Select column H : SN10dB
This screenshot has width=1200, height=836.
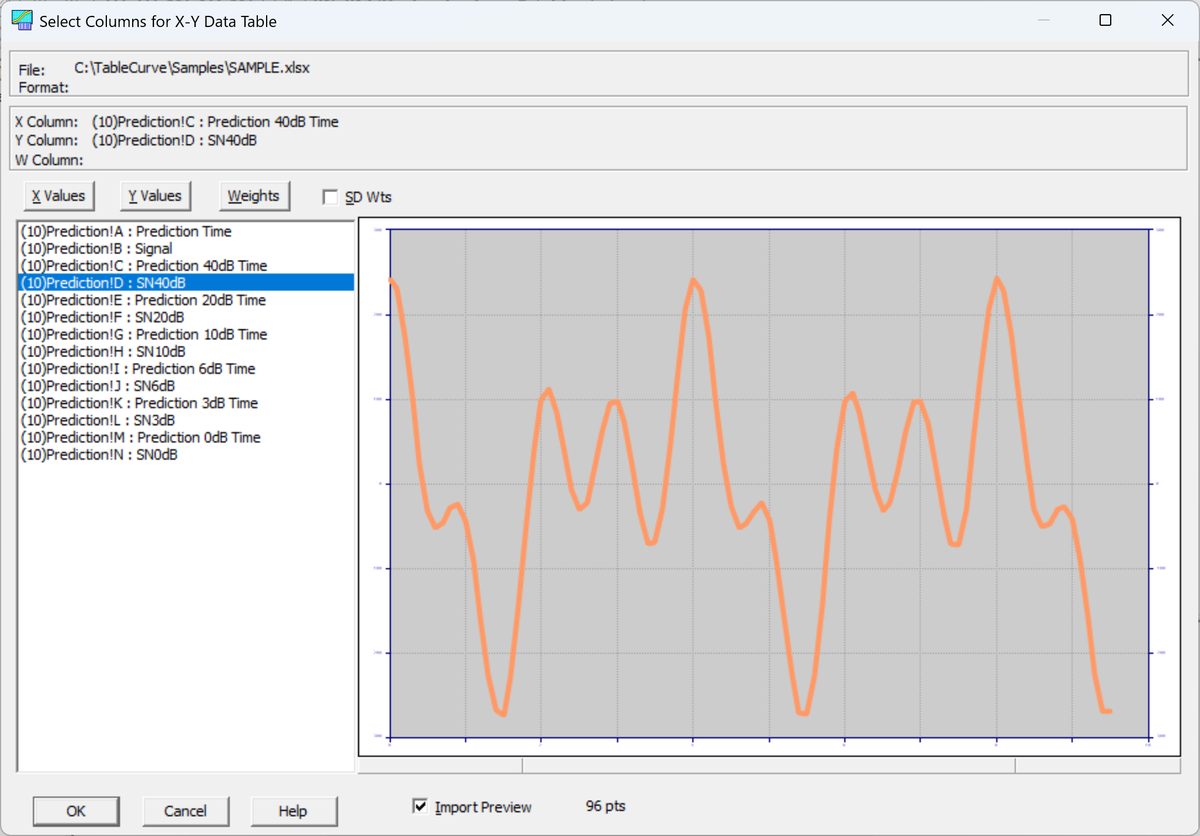pyautogui.click(x=186, y=351)
